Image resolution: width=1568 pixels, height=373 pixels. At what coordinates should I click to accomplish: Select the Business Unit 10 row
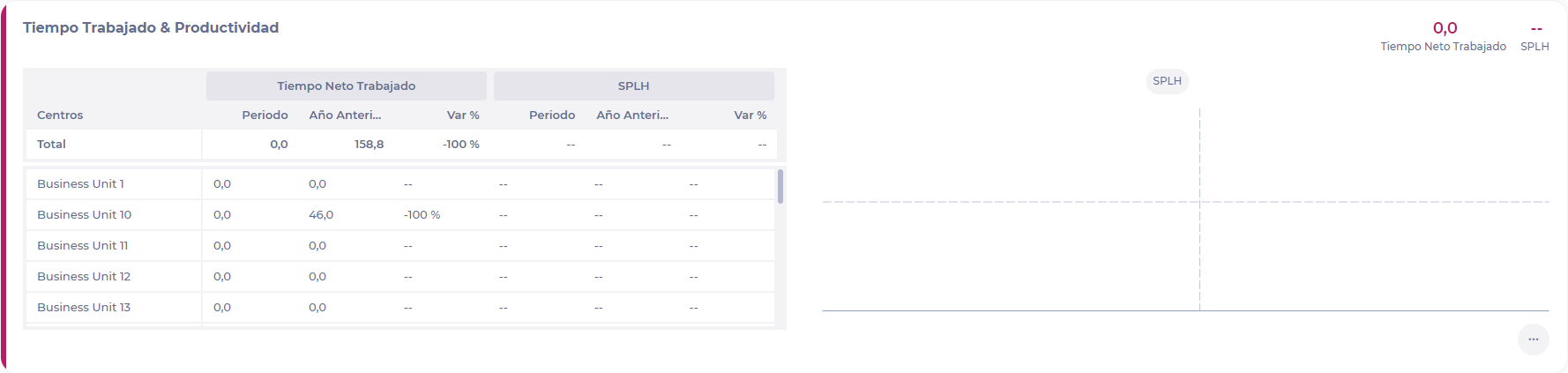(x=84, y=215)
